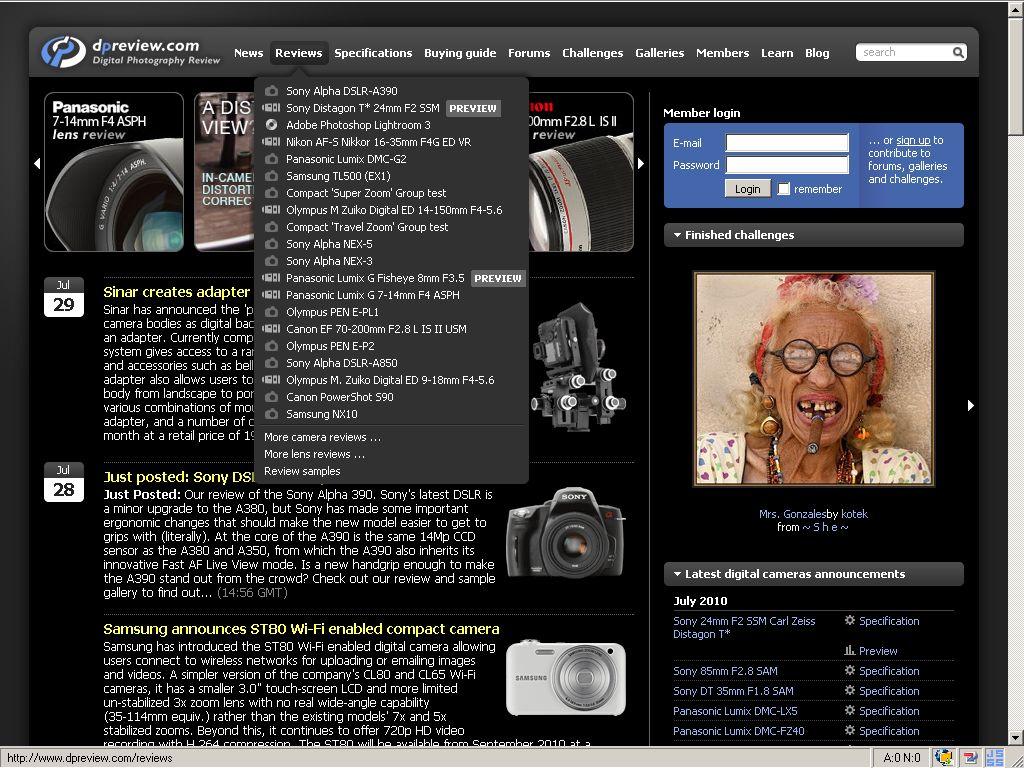Select Sony Alpha NEX-5 from Reviews menu
Viewport: 1024px width, 768px height.
tap(329, 244)
